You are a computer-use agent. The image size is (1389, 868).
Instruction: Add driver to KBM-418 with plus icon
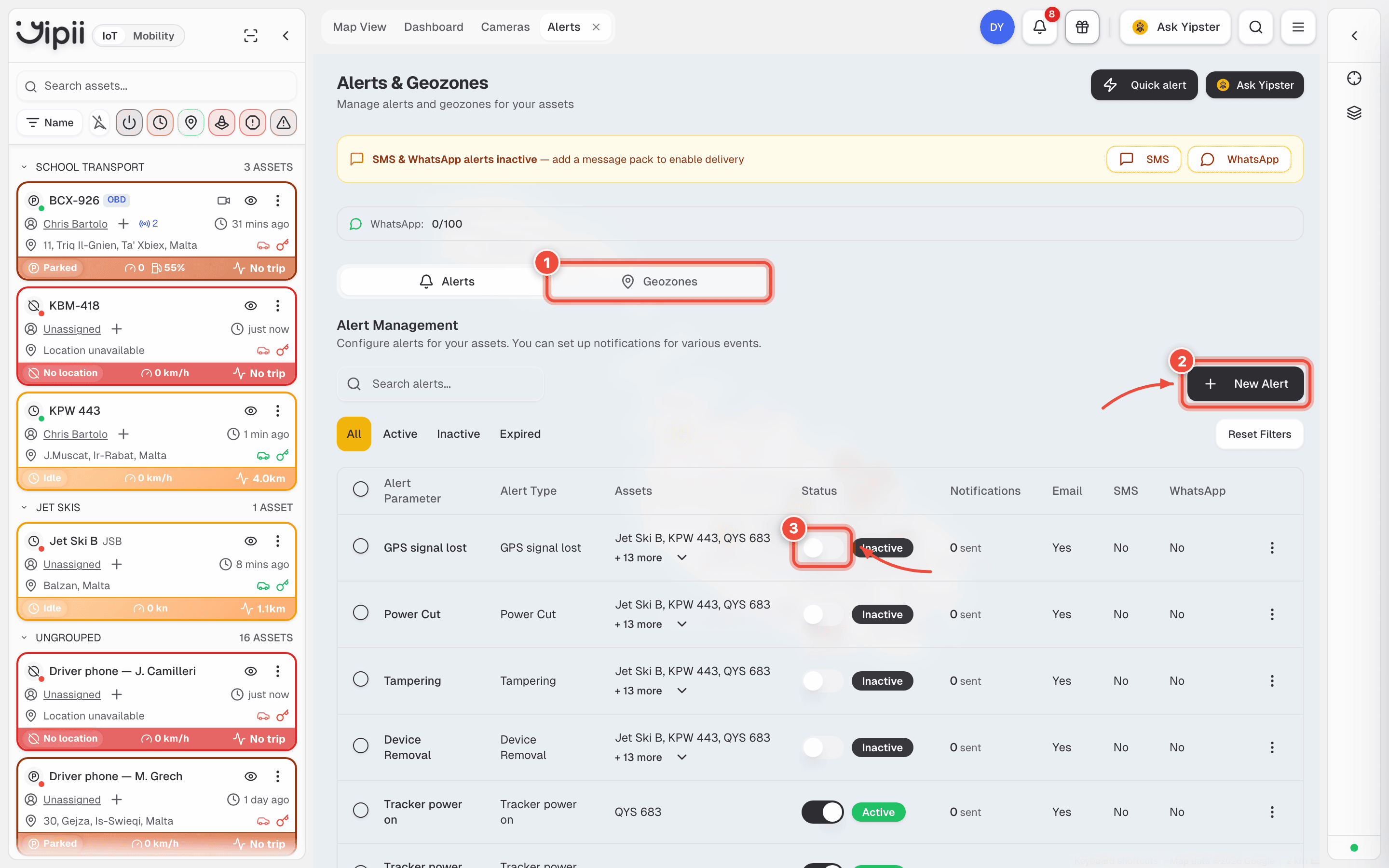[117, 329]
